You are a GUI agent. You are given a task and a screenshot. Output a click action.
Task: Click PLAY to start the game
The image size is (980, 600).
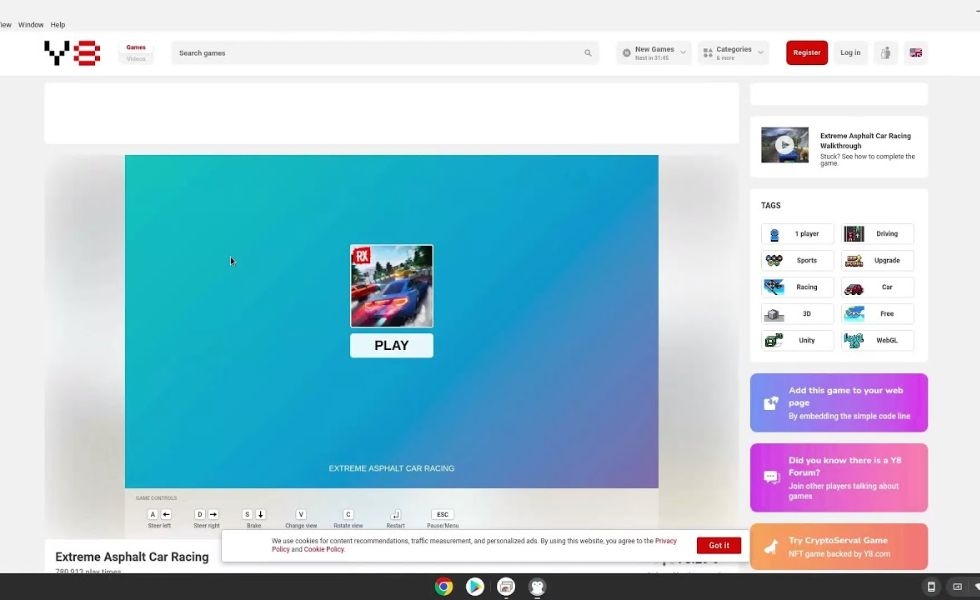click(x=391, y=344)
